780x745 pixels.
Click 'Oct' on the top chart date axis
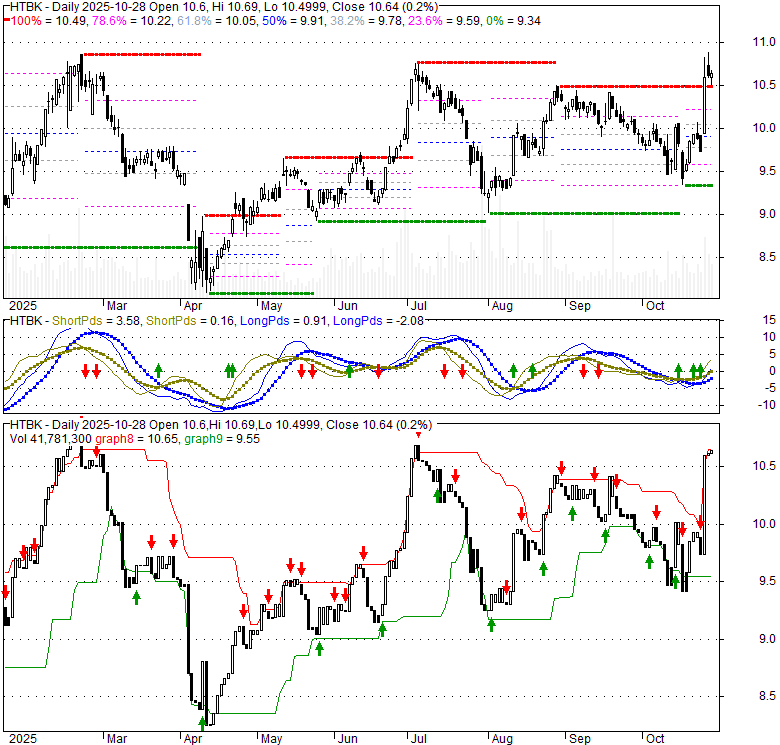click(x=655, y=306)
